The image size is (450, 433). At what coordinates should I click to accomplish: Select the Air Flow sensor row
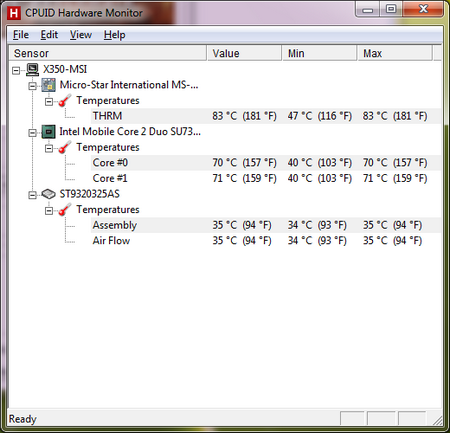266,241
